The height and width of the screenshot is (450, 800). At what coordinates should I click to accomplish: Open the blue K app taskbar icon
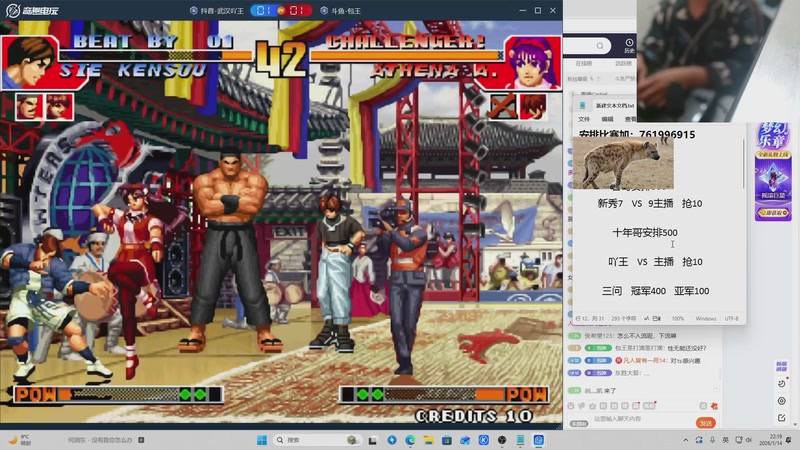484,440
